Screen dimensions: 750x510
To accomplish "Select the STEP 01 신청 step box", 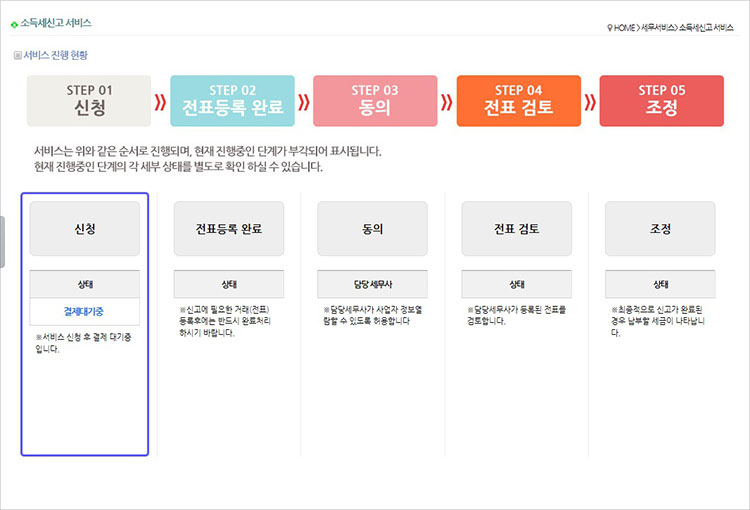I will click(89, 101).
